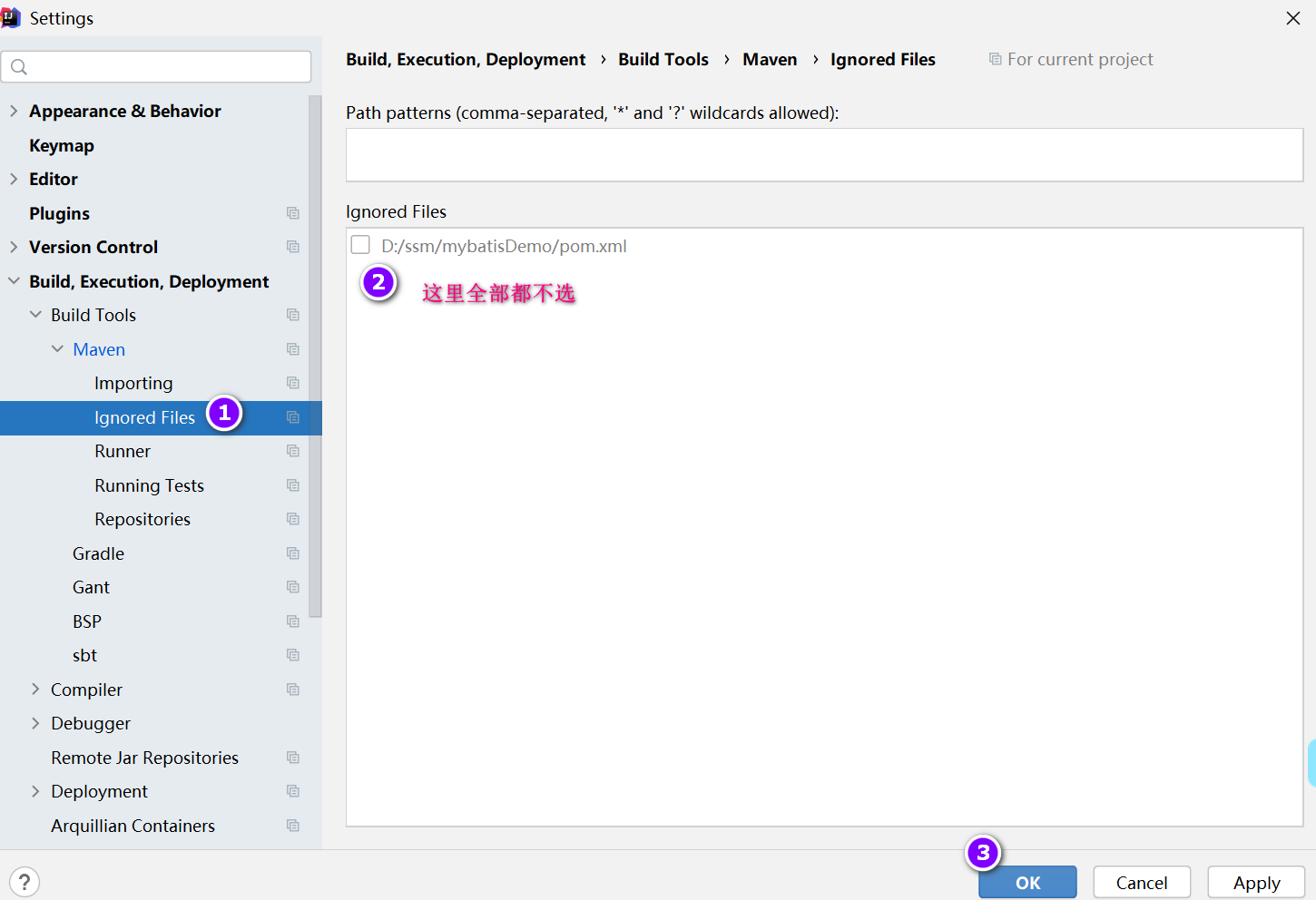Click the For current project icon

click(996, 59)
